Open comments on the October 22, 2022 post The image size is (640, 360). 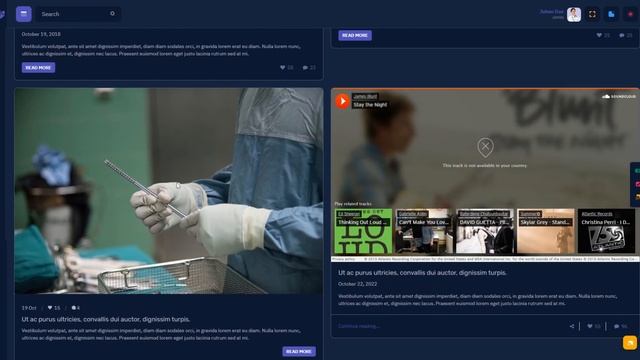616,326
